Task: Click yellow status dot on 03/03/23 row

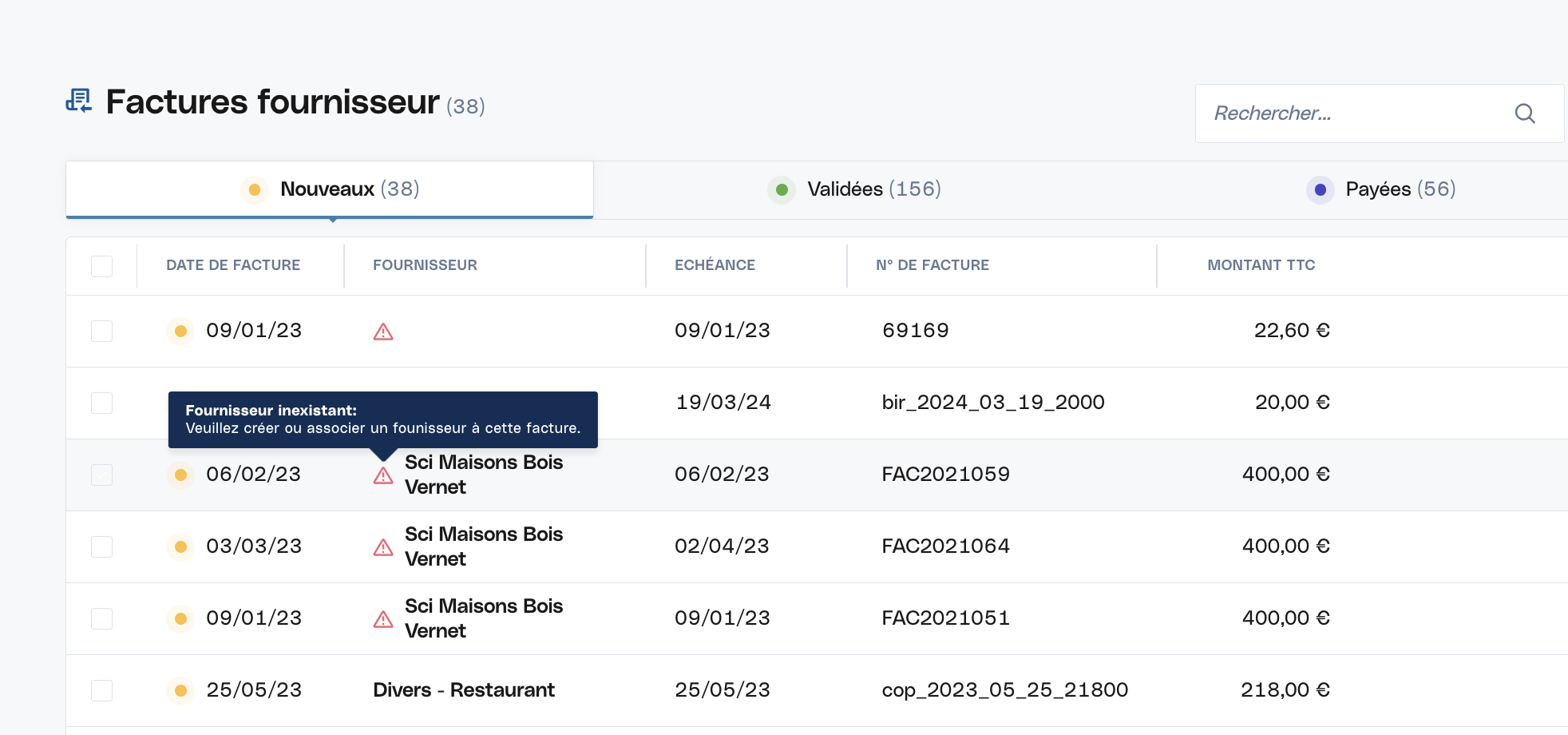Action: [180, 546]
